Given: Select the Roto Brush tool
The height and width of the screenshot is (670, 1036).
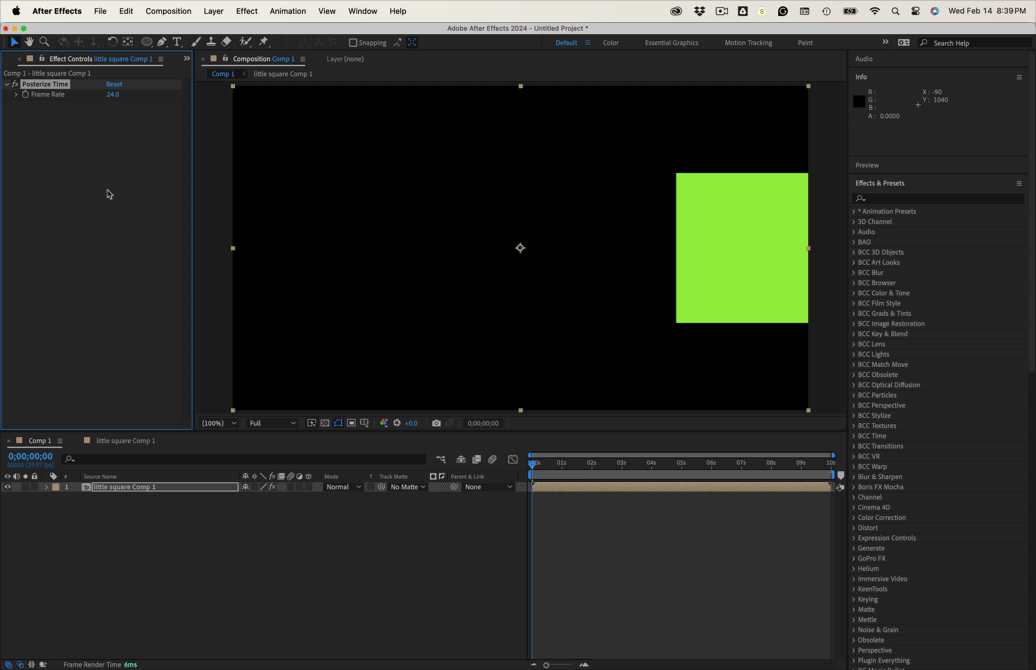Looking at the screenshot, I should coord(245,42).
